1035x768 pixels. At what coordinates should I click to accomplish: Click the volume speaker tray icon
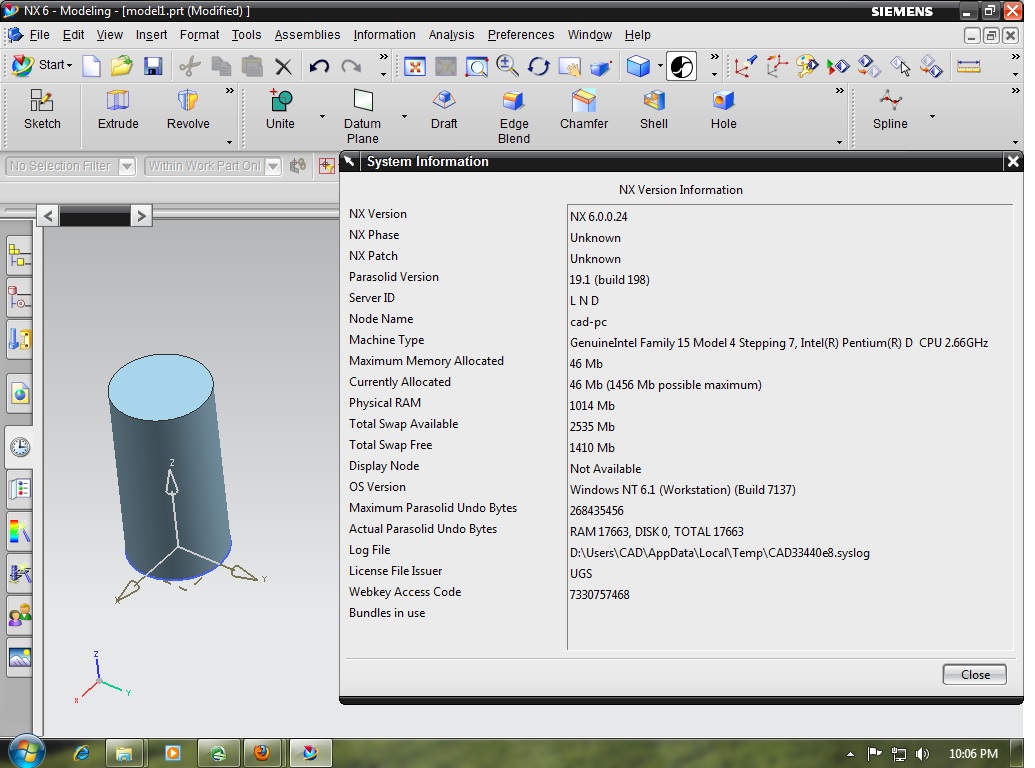pos(922,753)
